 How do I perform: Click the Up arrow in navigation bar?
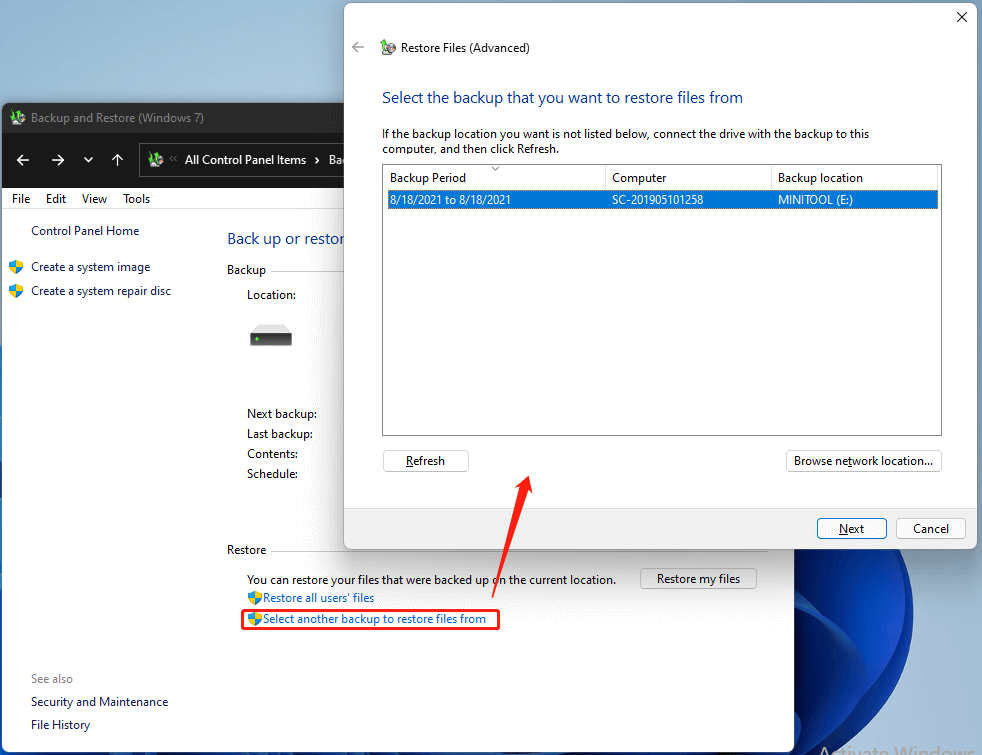coord(117,160)
